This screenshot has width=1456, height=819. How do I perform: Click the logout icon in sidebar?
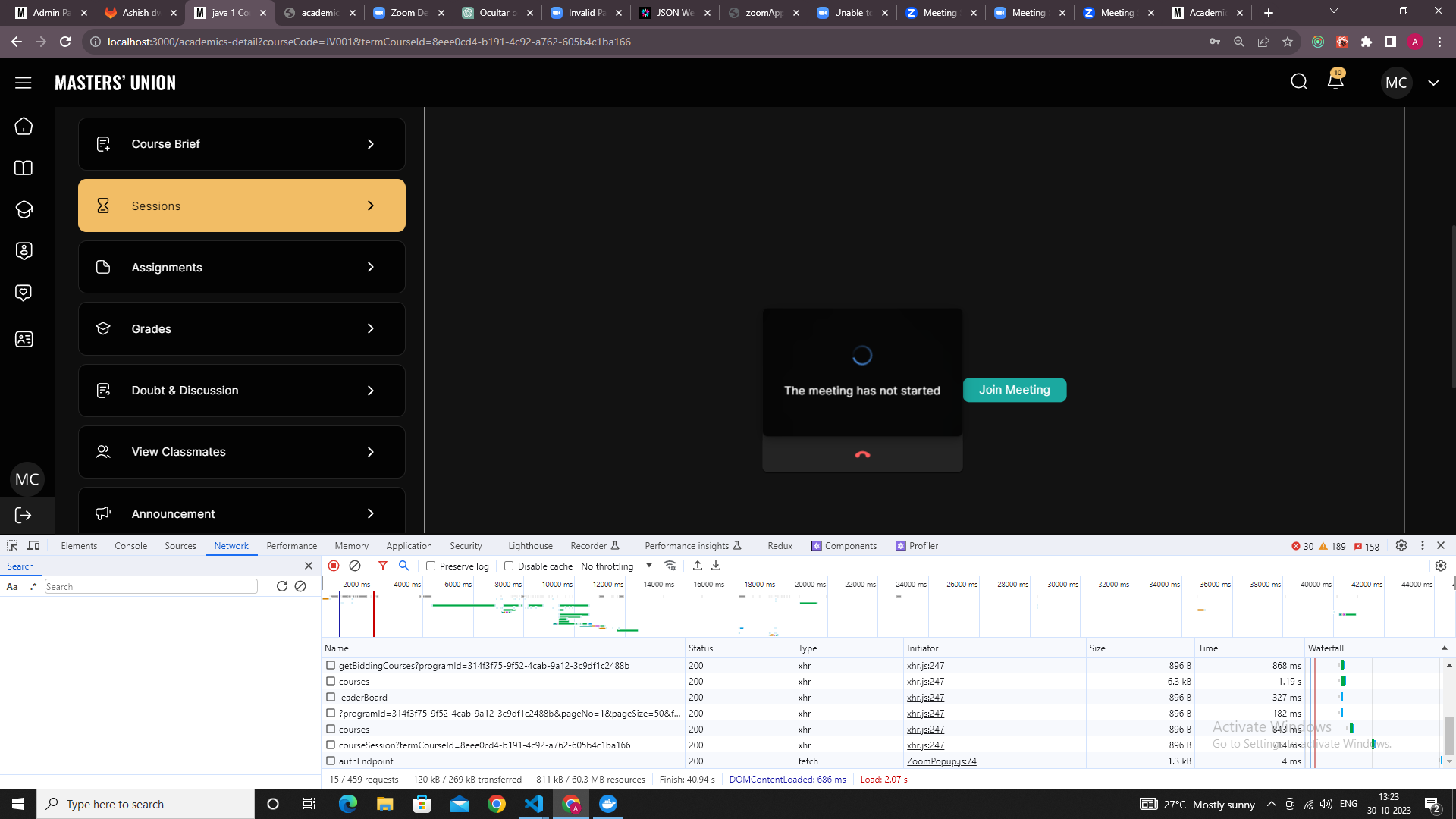click(x=24, y=516)
